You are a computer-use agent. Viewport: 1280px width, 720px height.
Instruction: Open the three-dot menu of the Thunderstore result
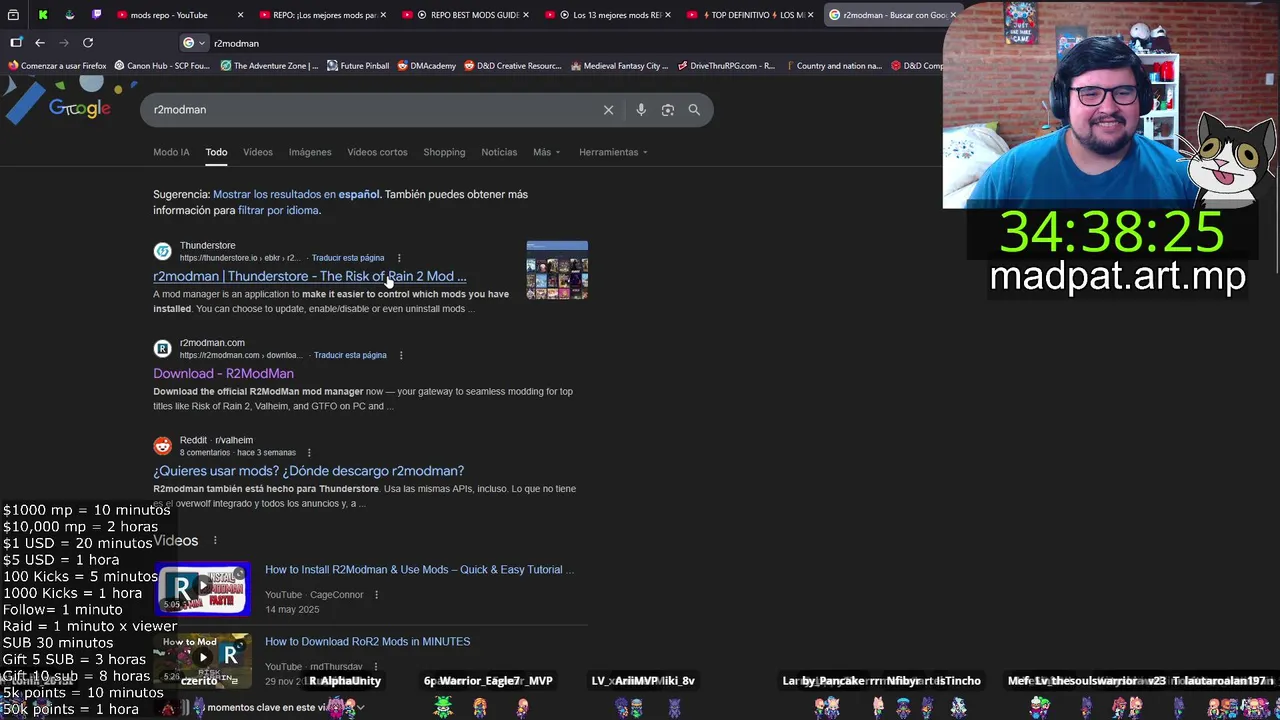[399, 258]
